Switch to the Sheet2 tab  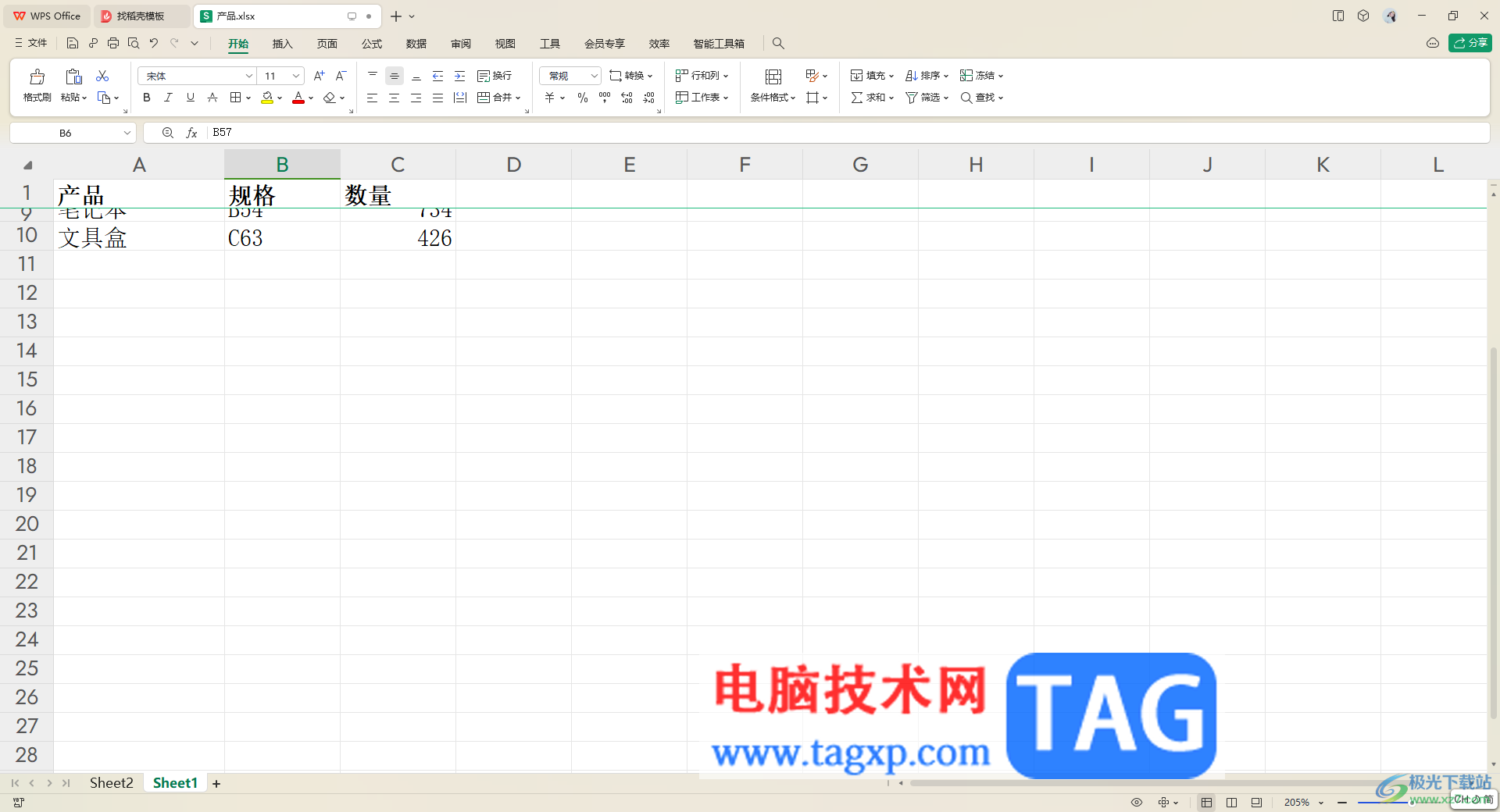click(x=111, y=782)
